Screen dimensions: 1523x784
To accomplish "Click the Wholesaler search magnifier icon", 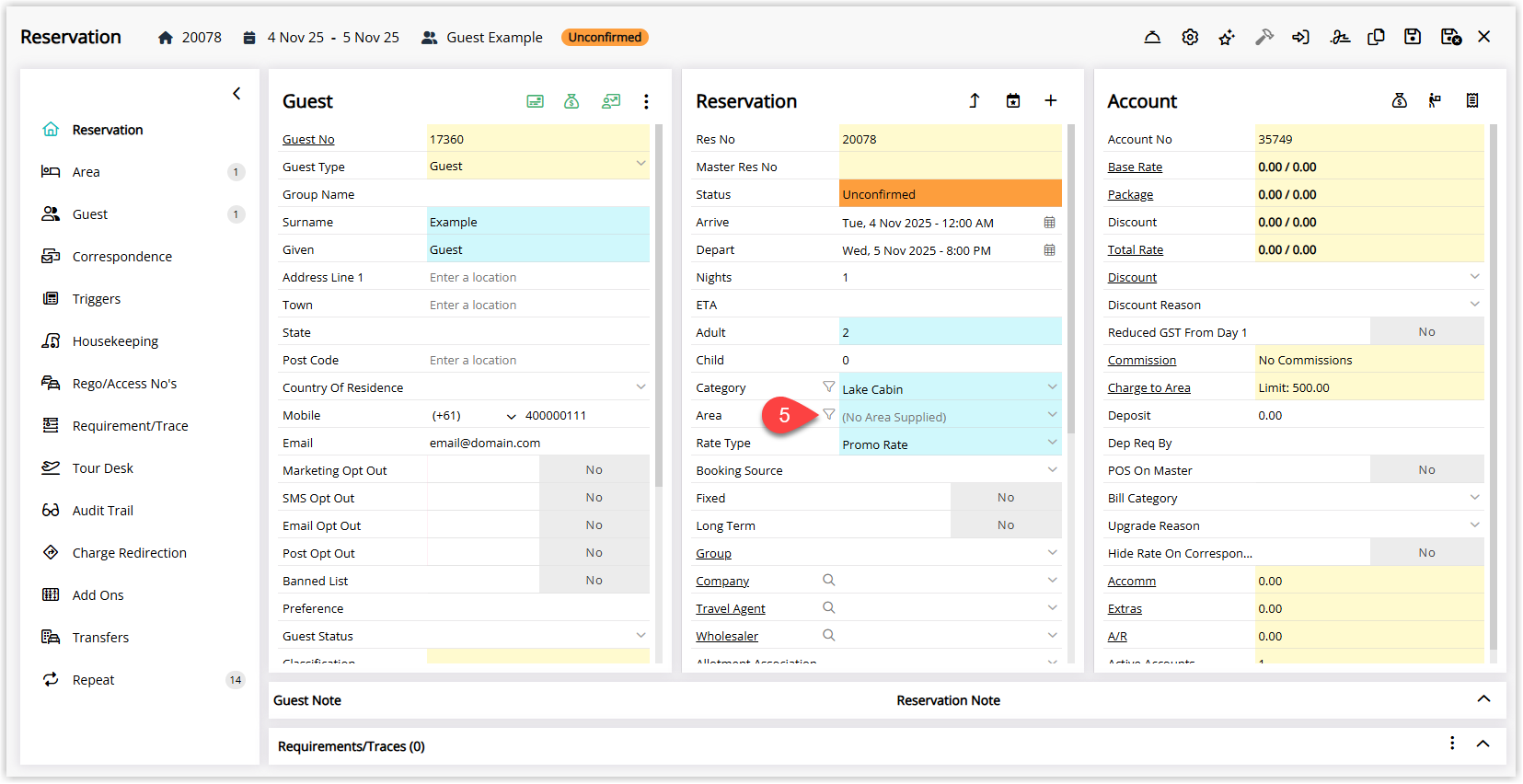I will click(828, 635).
